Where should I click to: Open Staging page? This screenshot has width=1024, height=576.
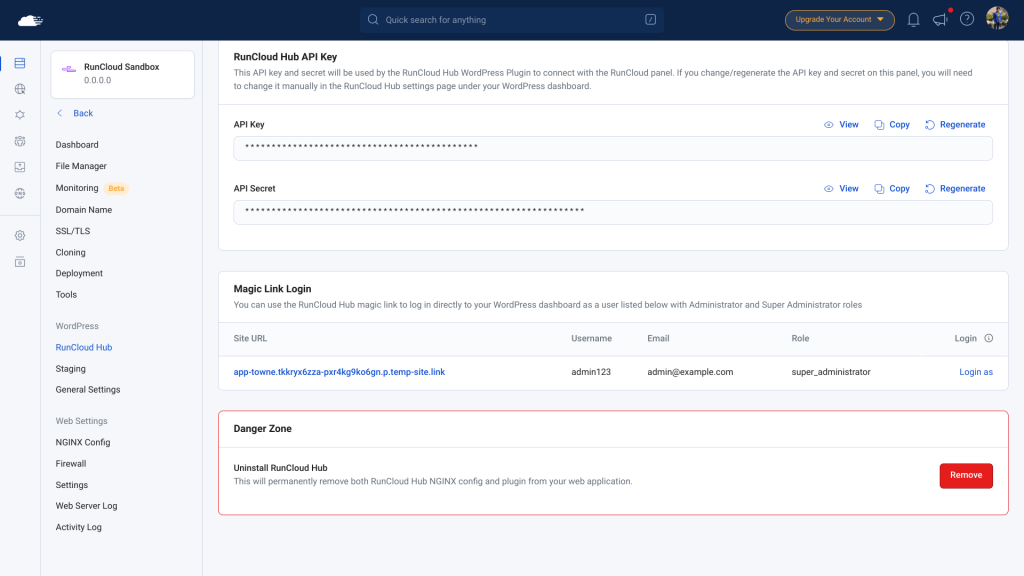click(71, 369)
